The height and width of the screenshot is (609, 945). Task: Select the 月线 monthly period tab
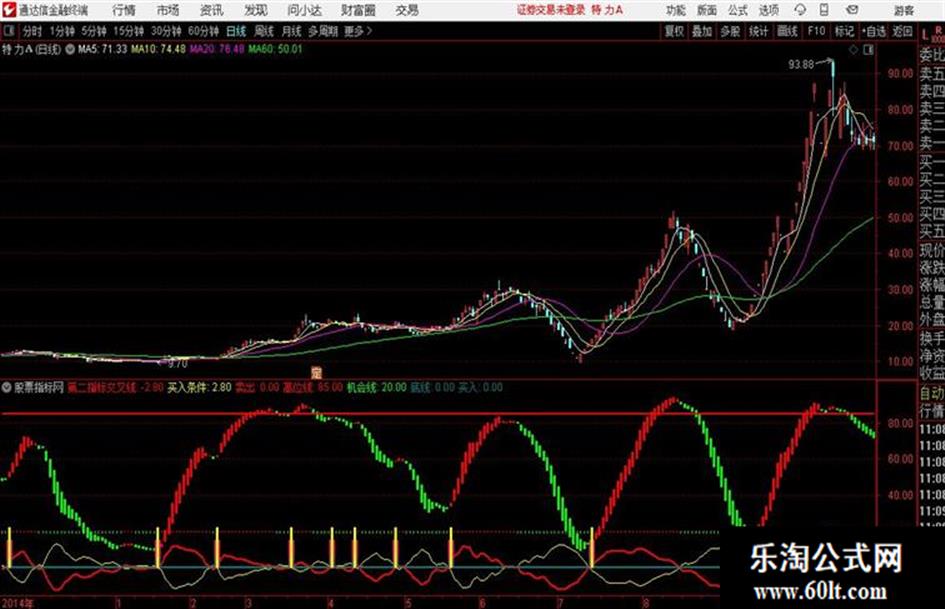tap(292, 31)
